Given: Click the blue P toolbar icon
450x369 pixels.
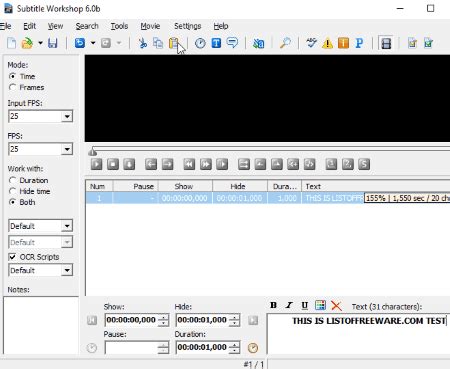Looking at the screenshot, I should pos(359,43).
